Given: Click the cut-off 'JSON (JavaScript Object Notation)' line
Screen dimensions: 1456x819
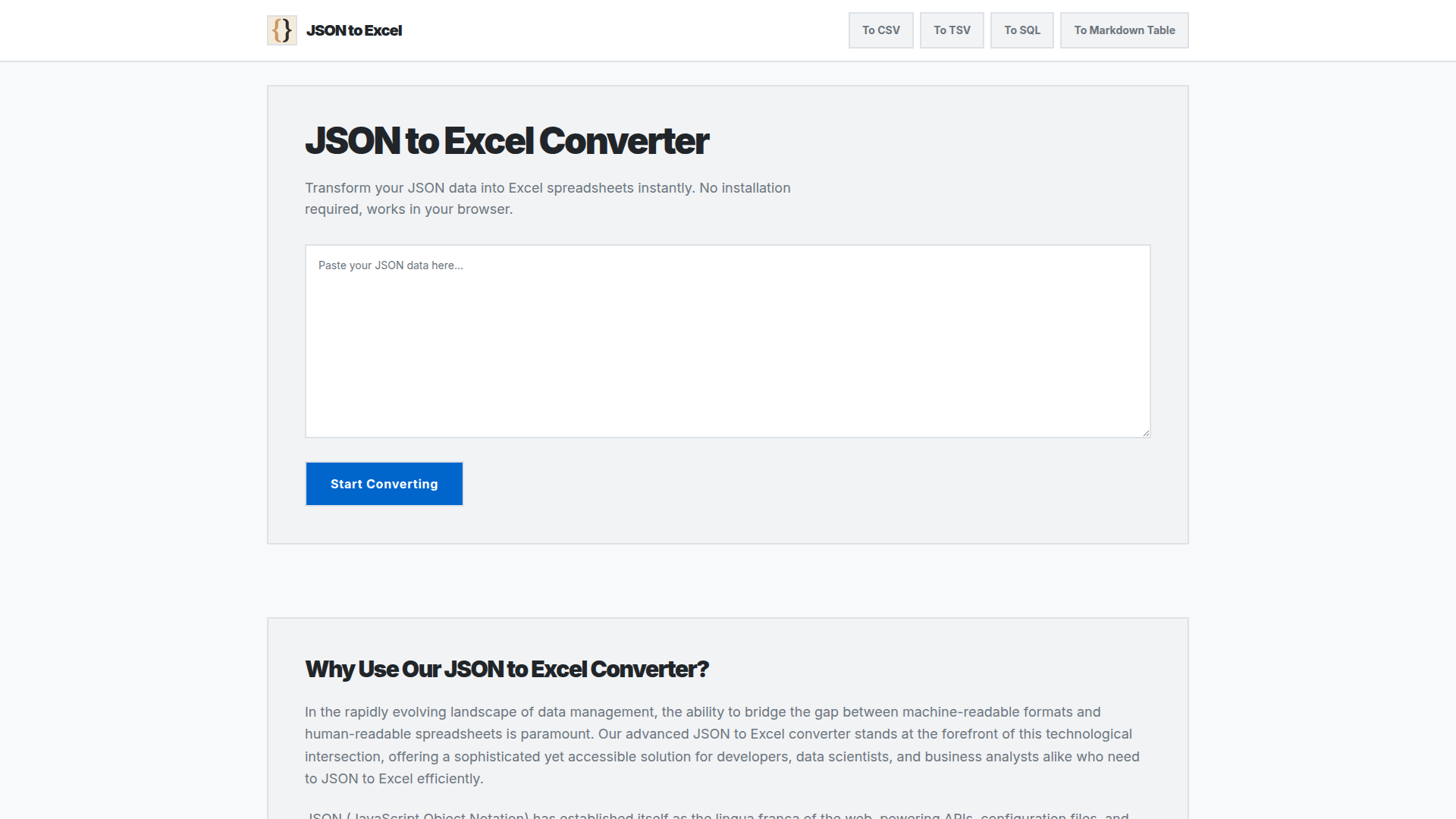Looking at the screenshot, I should coord(717,814).
